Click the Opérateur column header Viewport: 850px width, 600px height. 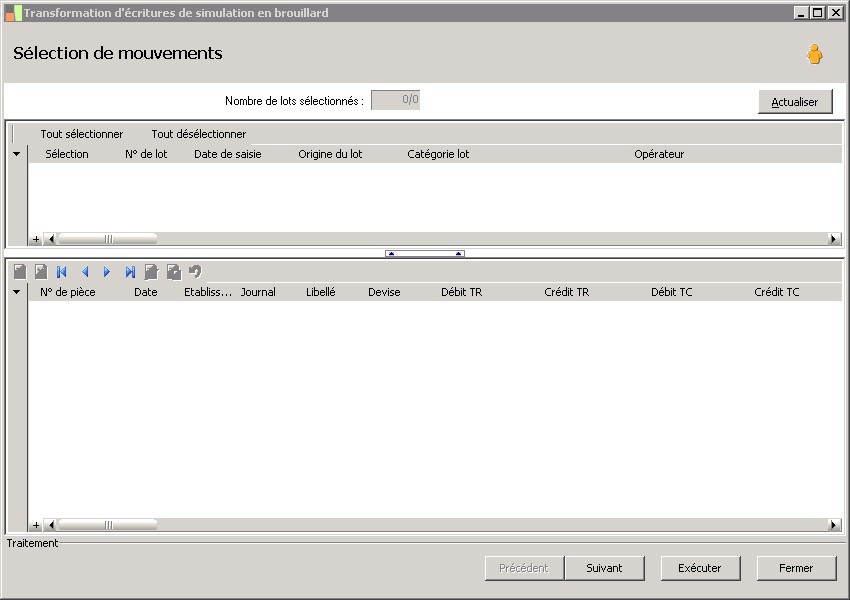point(659,154)
